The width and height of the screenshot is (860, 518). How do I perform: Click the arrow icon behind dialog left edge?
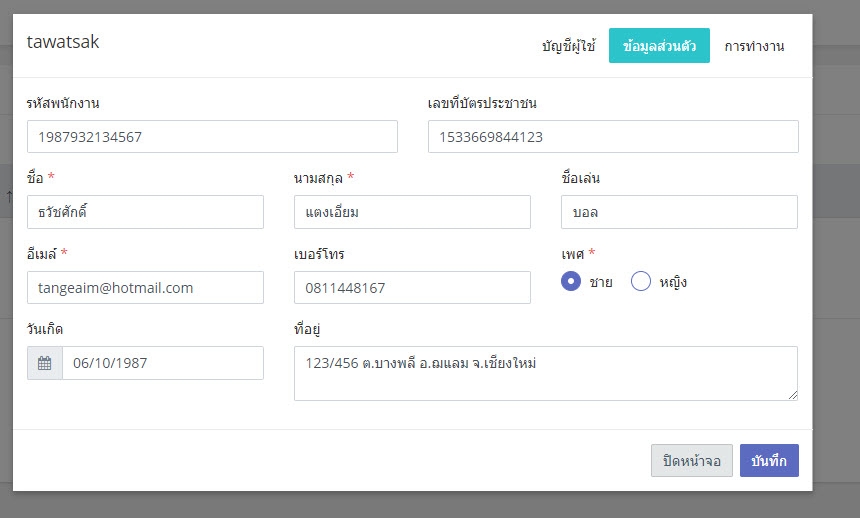(x=8, y=196)
